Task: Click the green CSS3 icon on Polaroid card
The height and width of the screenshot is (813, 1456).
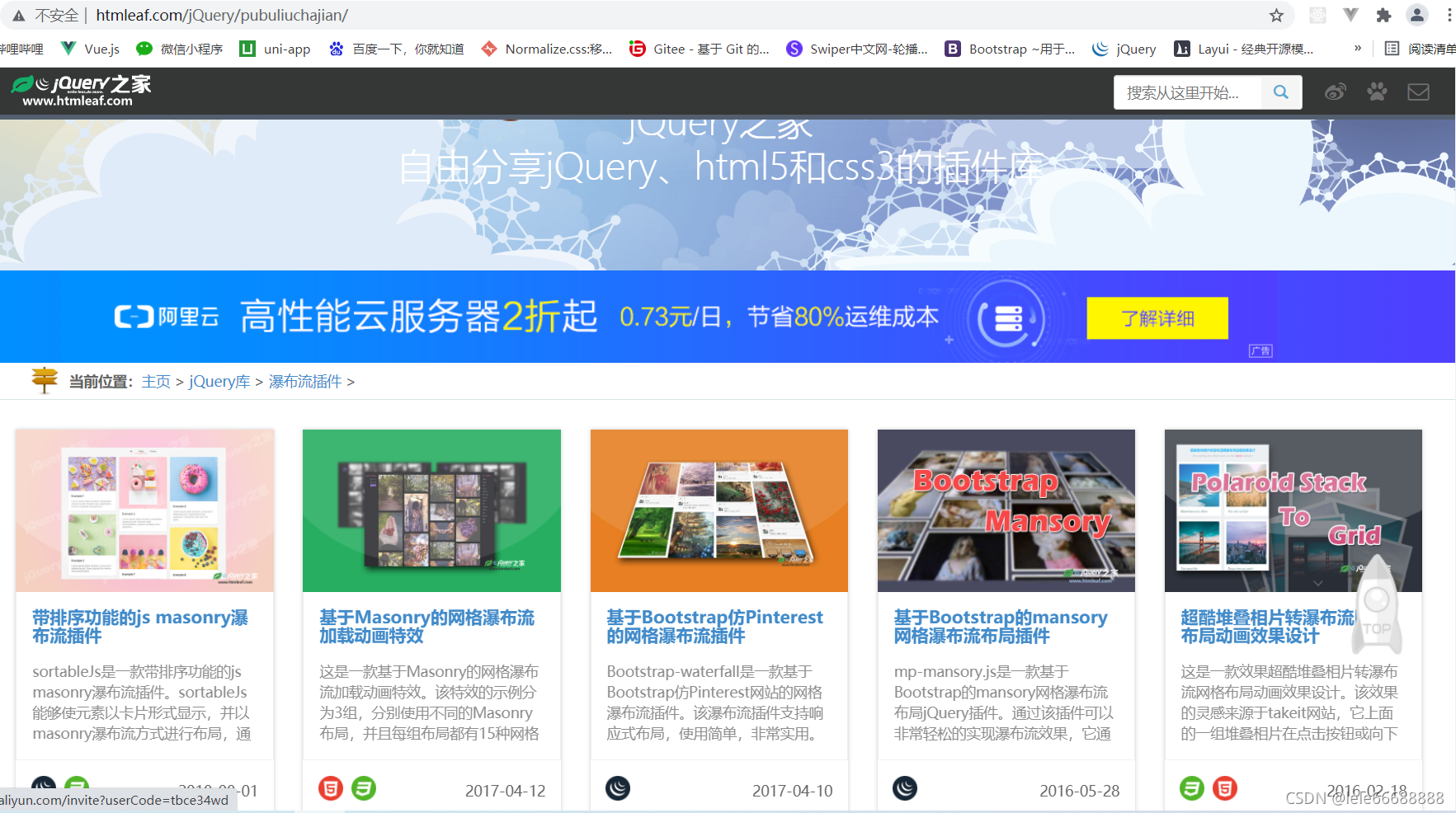Action: pos(1191,788)
